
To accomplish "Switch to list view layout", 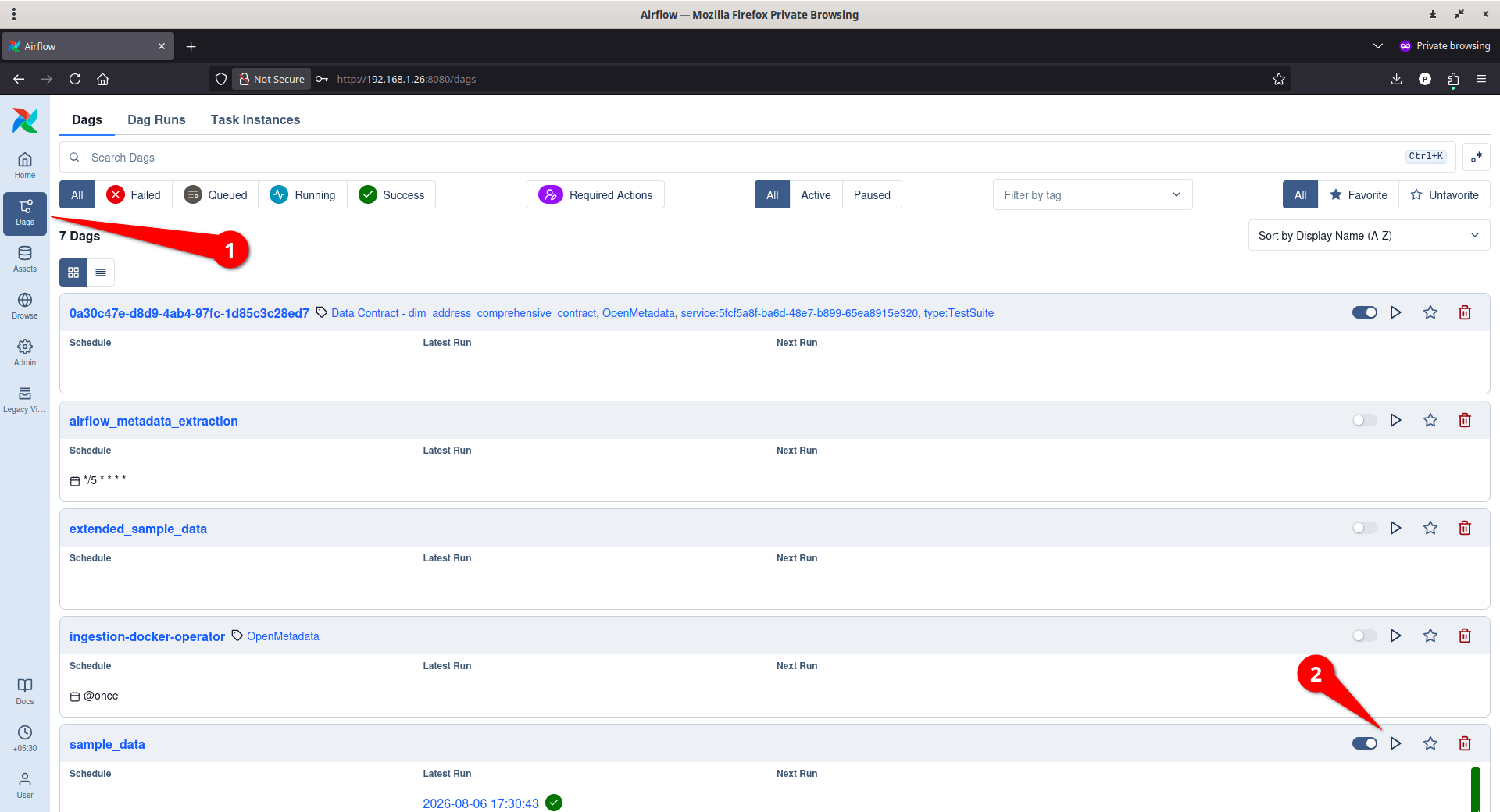I will 101,272.
